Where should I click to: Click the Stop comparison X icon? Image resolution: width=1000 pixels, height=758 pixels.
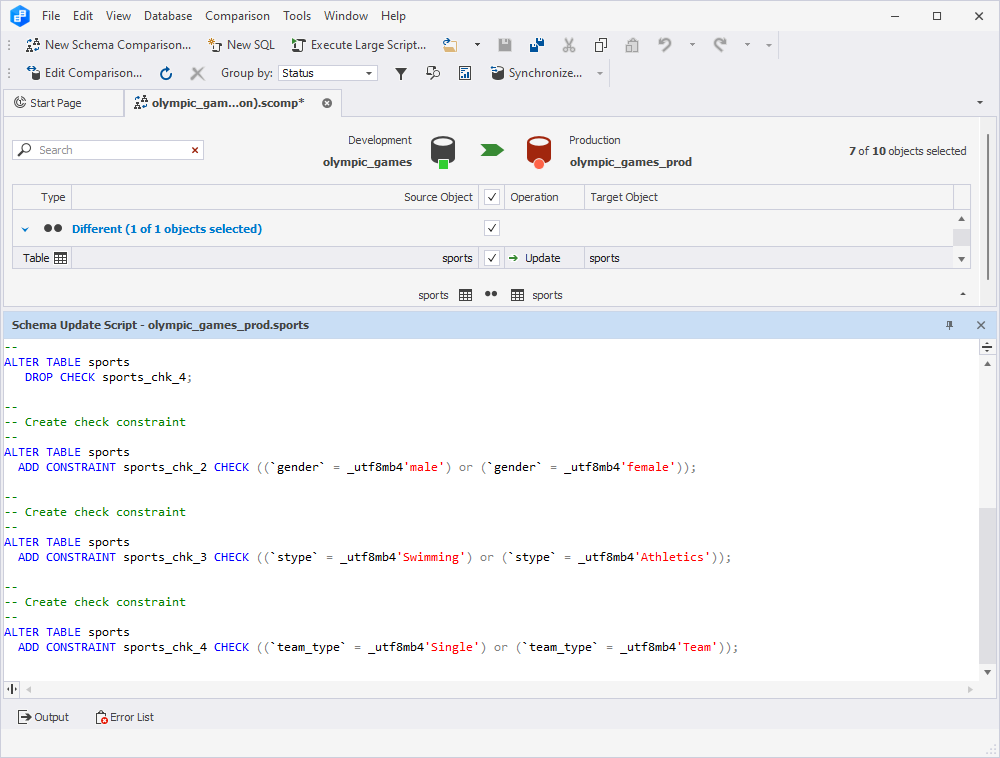(198, 73)
